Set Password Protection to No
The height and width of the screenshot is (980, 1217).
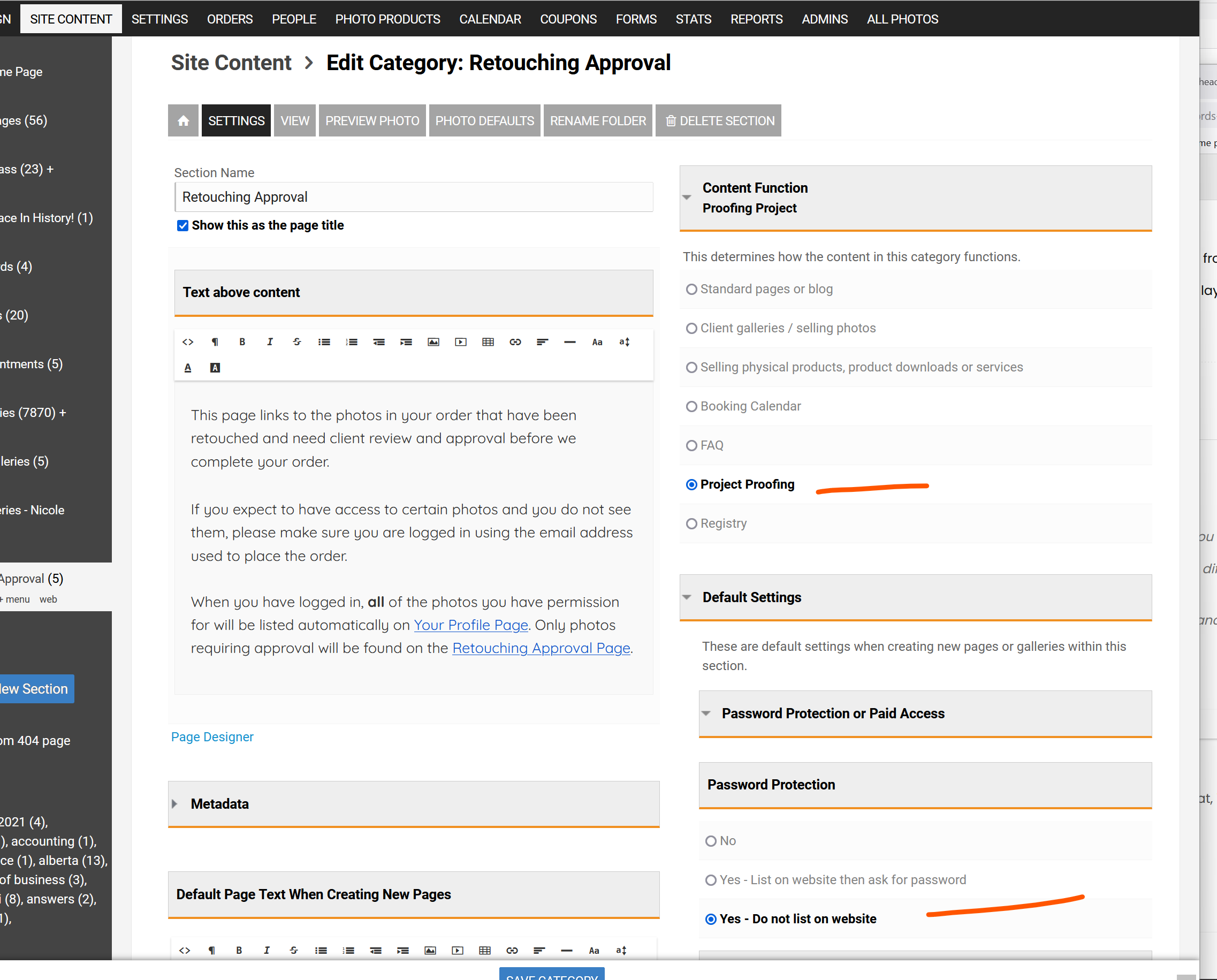pos(711,841)
